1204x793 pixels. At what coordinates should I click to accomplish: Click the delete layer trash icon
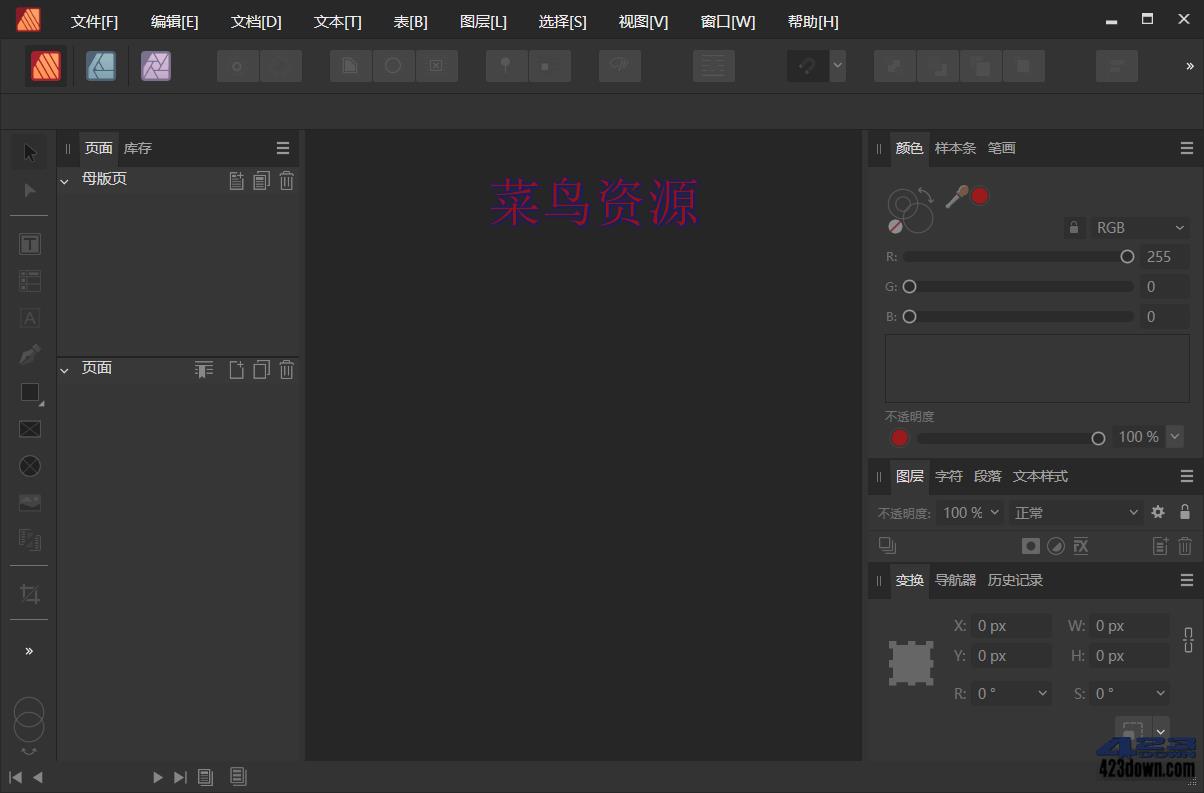[1185, 546]
